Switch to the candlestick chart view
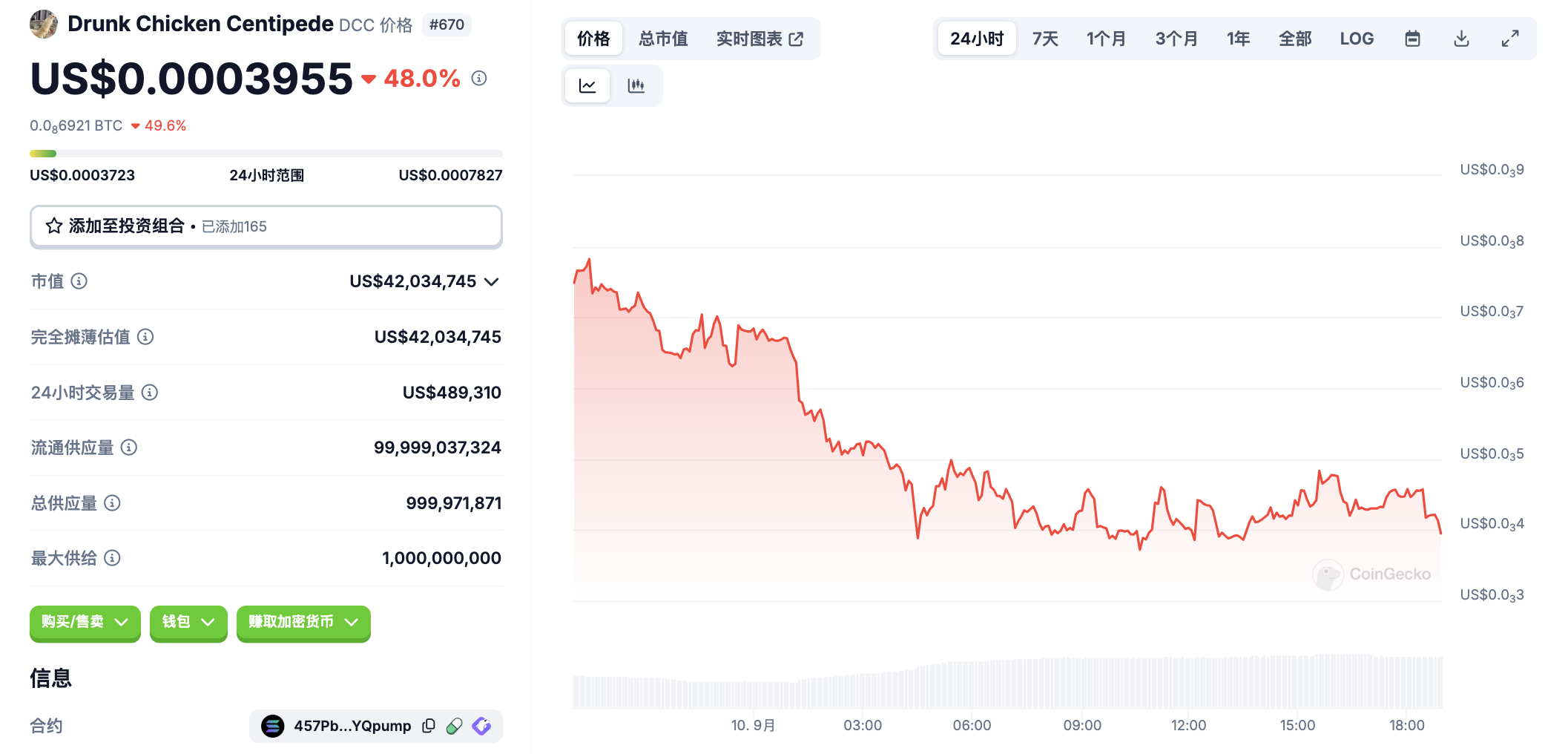The image size is (1568, 754). 636,86
